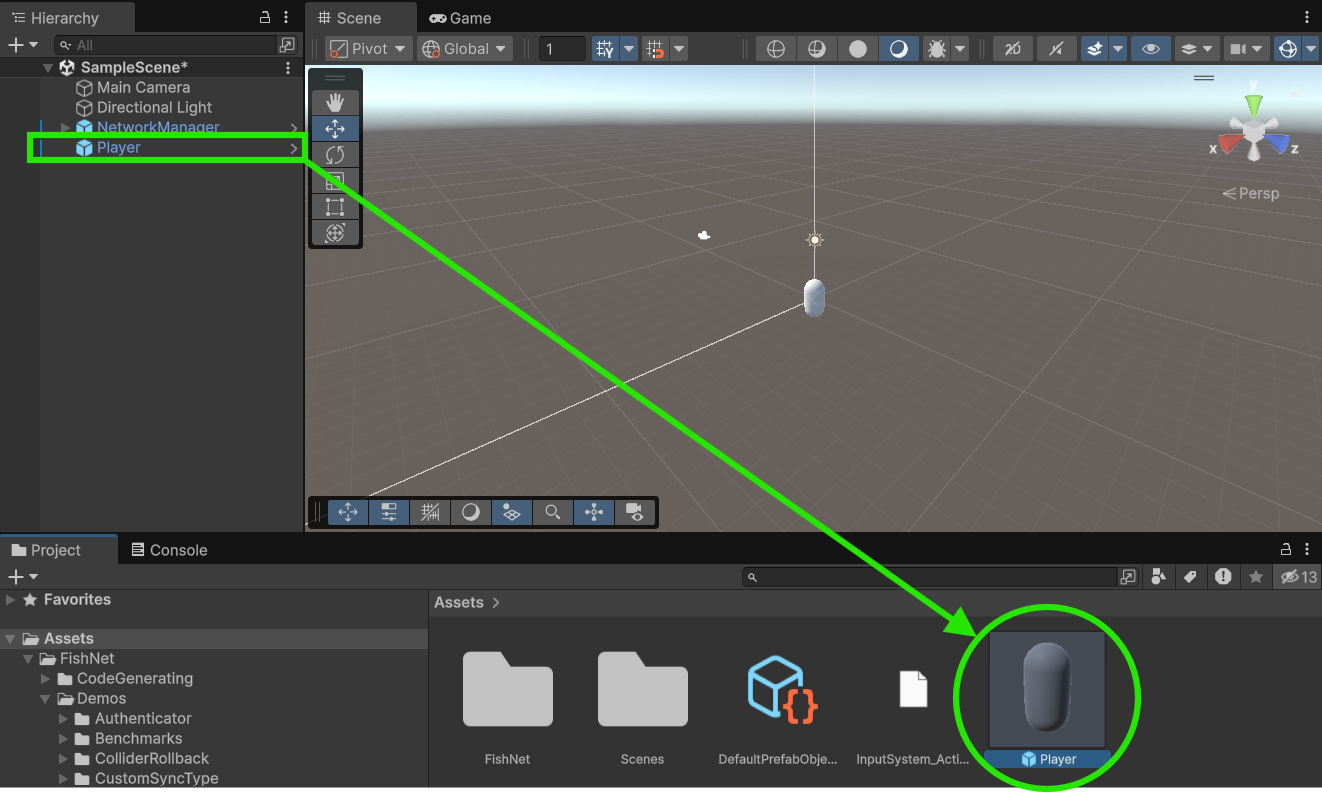
Task: Select the Hand (view) tool in the Scene tools overlay
Action: click(x=335, y=102)
